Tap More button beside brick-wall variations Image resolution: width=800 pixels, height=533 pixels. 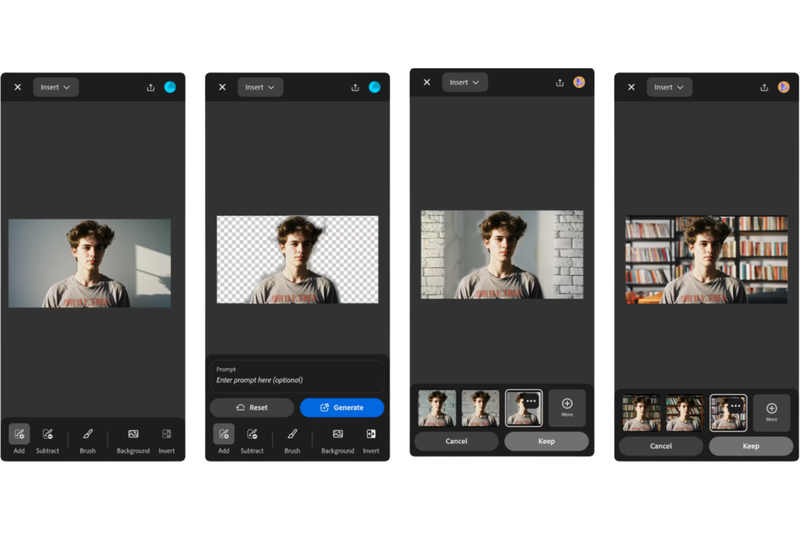567,408
